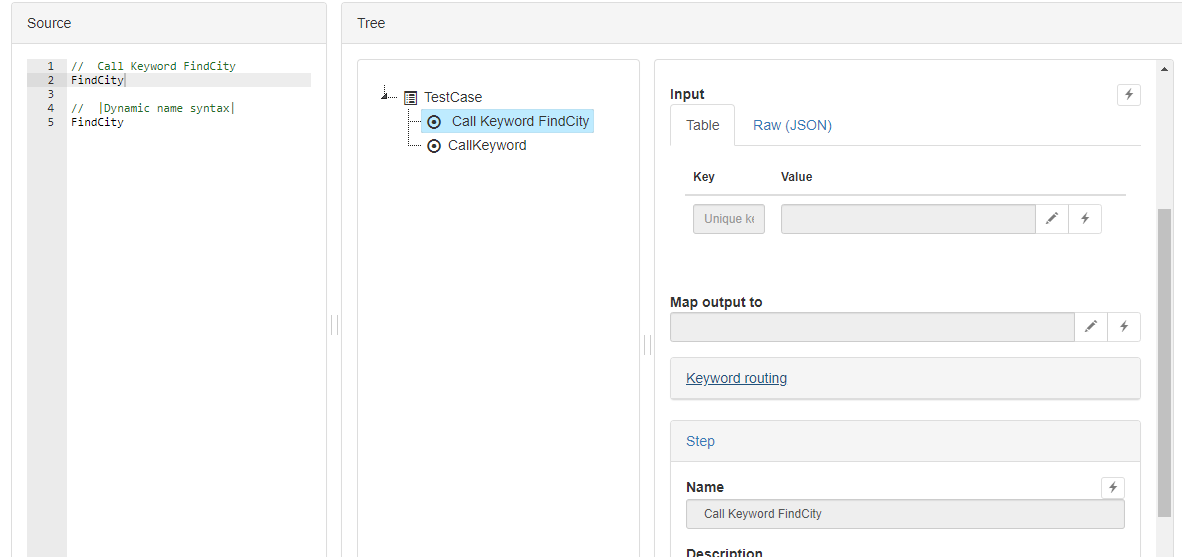The image size is (1182, 557).
Task: Click the circle icon of Call Keyword FindCity
Action: 434,121
